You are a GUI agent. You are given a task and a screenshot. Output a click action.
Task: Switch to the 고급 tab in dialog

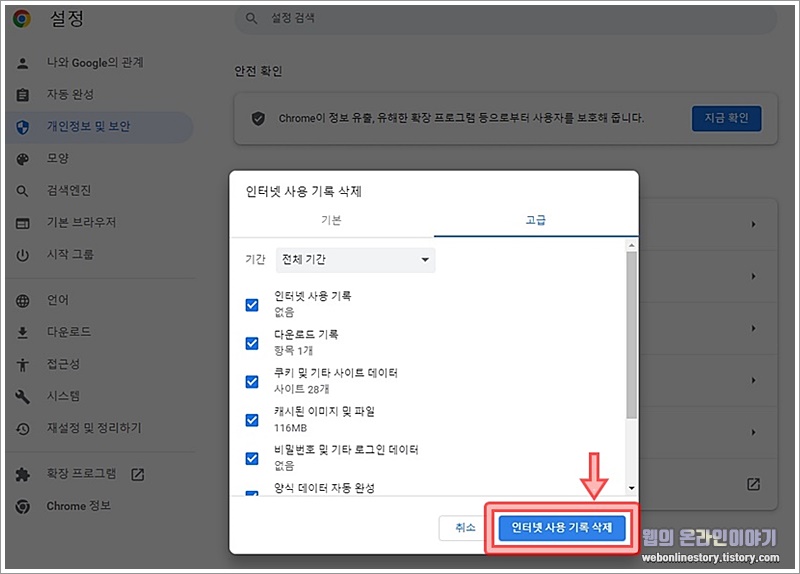(x=536, y=220)
